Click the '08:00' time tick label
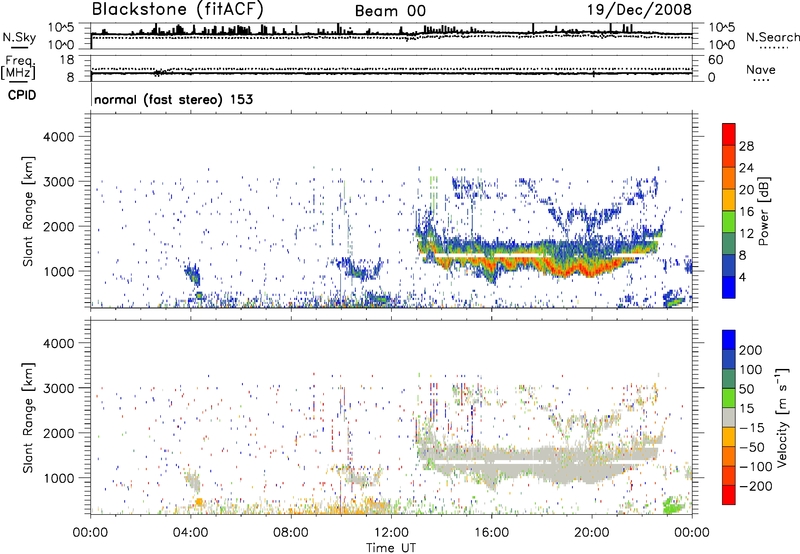 (x=290, y=533)
